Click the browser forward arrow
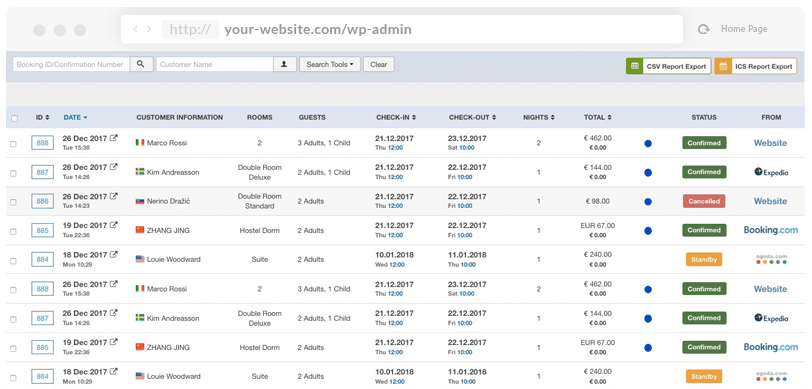 tap(149, 29)
